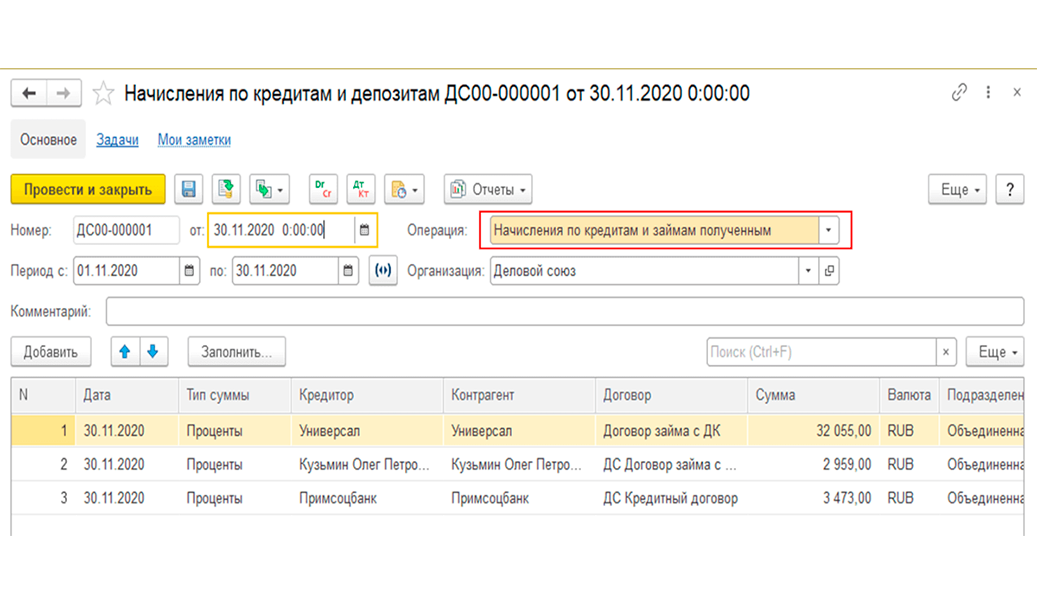
Task: Select the ДС Договор займа с ... cell
Action: click(672, 464)
